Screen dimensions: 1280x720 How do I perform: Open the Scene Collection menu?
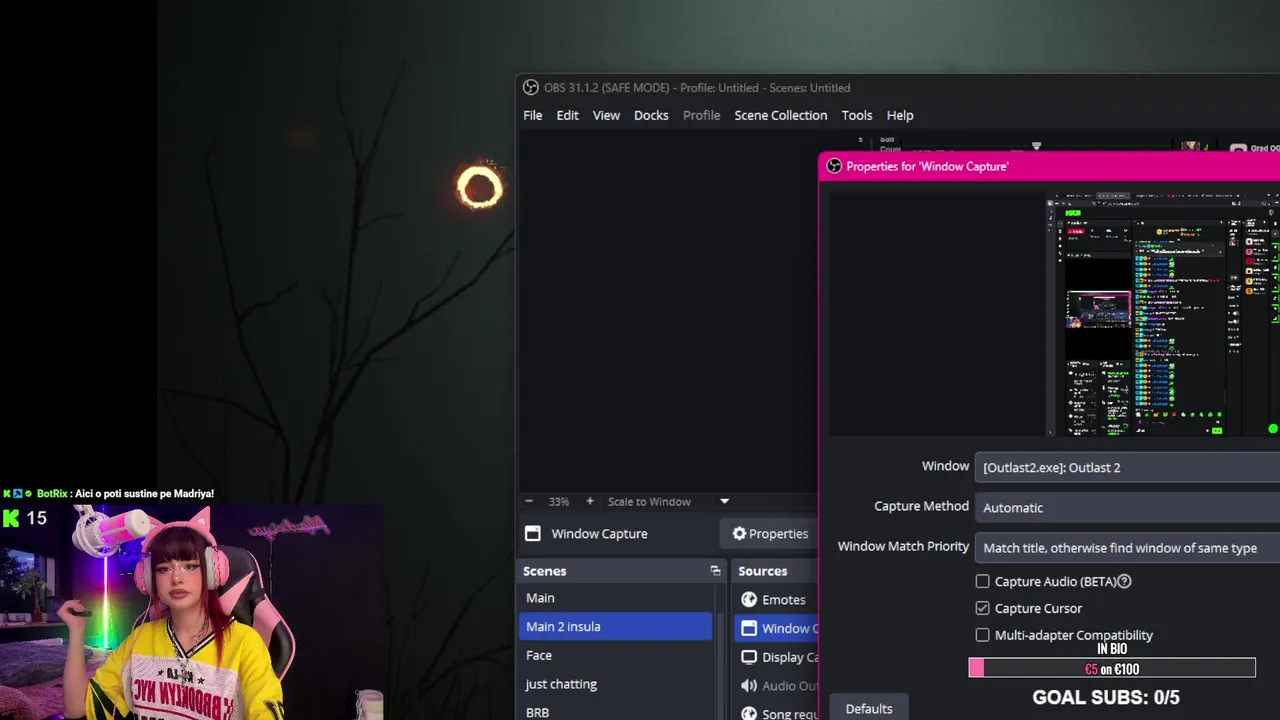coord(781,115)
